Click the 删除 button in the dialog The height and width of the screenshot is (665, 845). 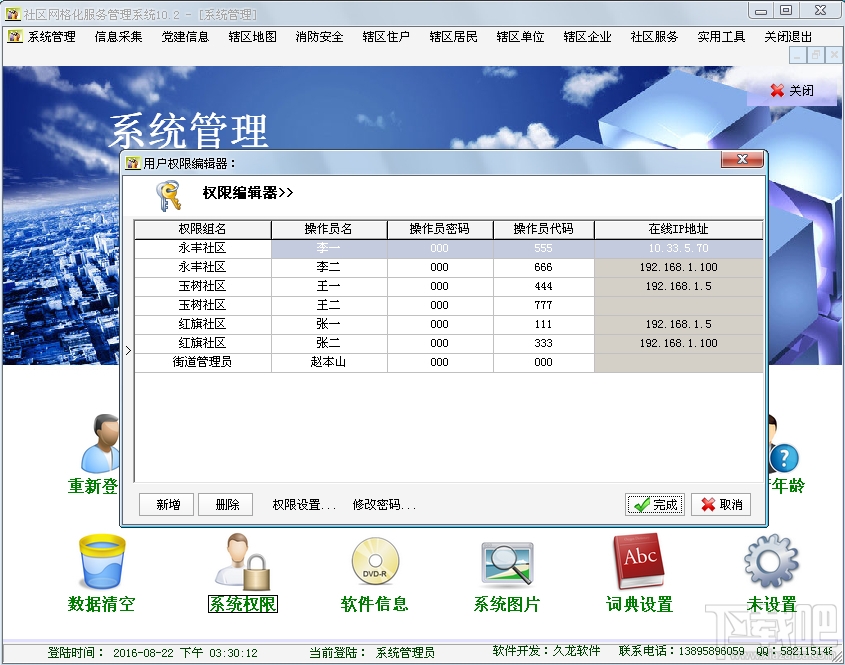coord(225,505)
